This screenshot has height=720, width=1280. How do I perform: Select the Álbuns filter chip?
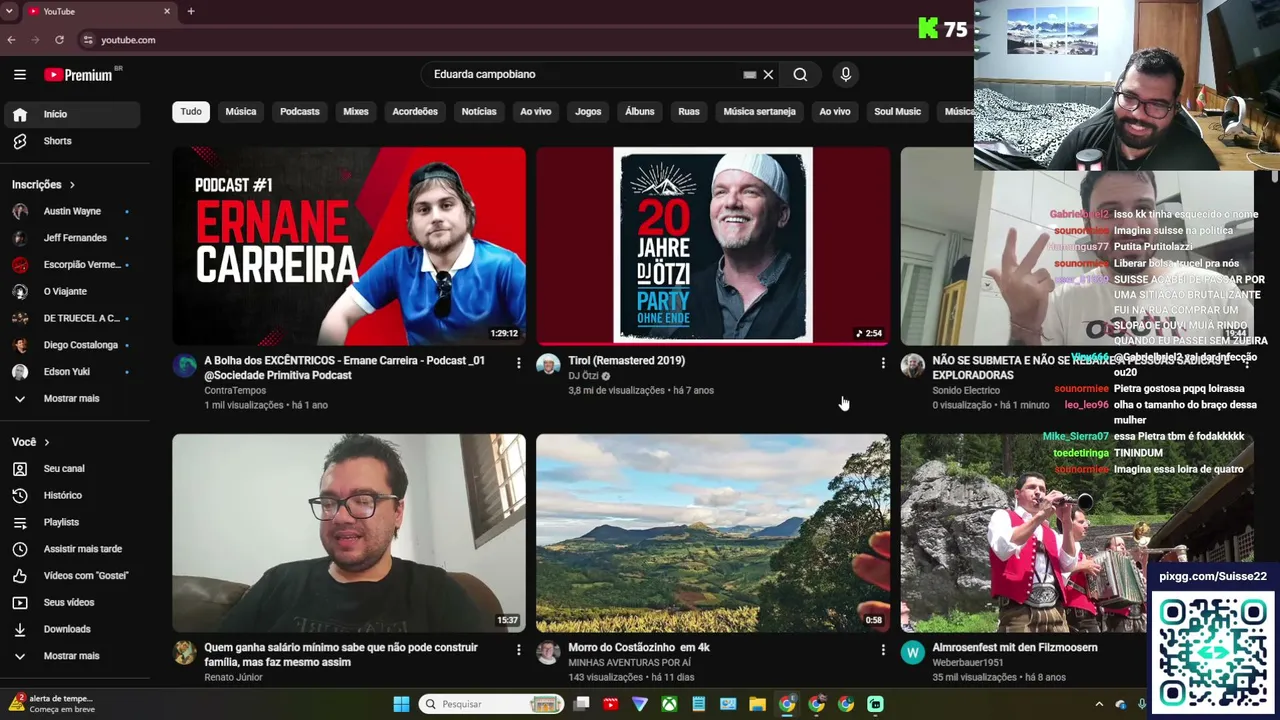click(x=640, y=112)
